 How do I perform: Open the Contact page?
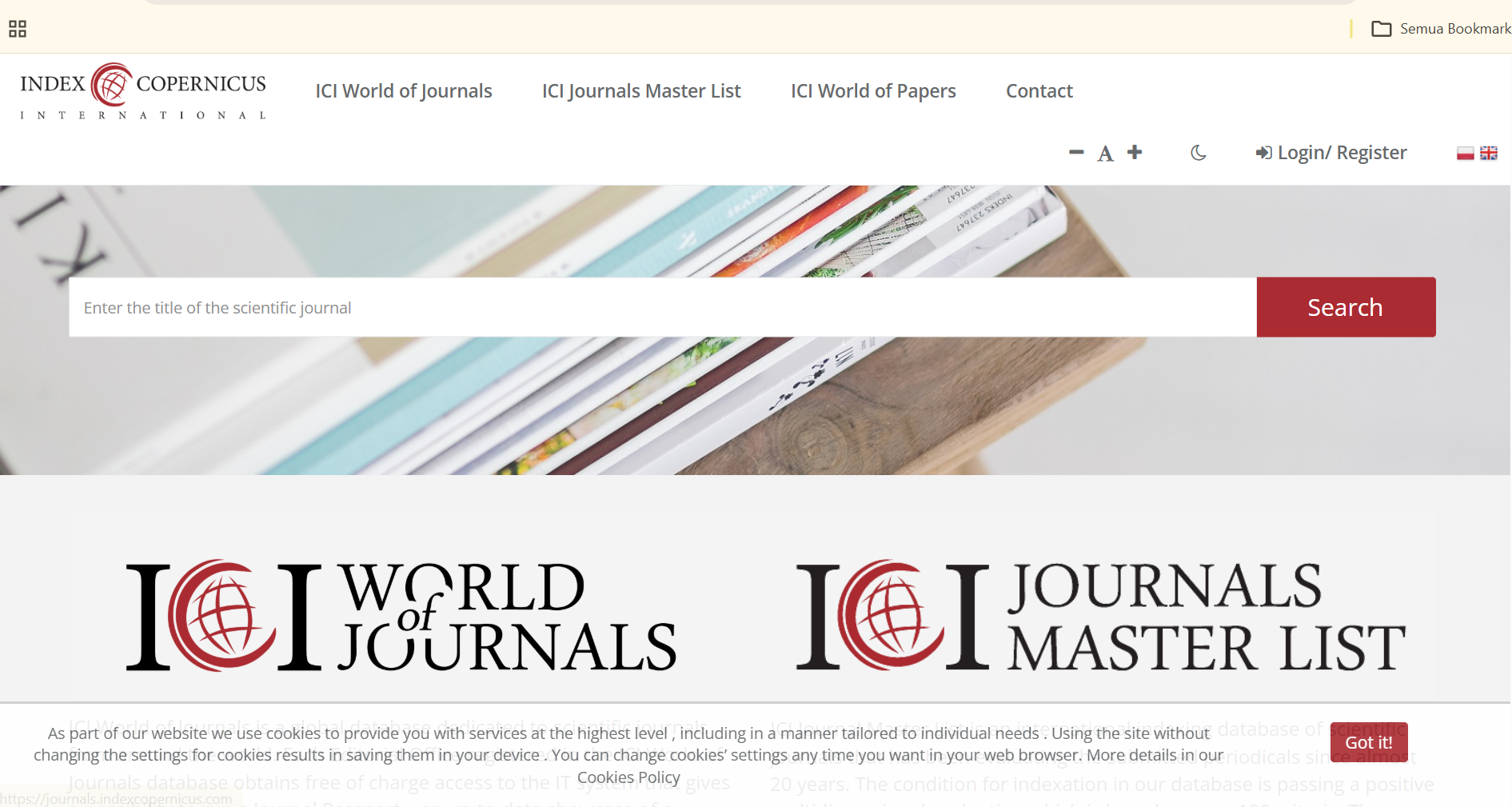click(1039, 91)
